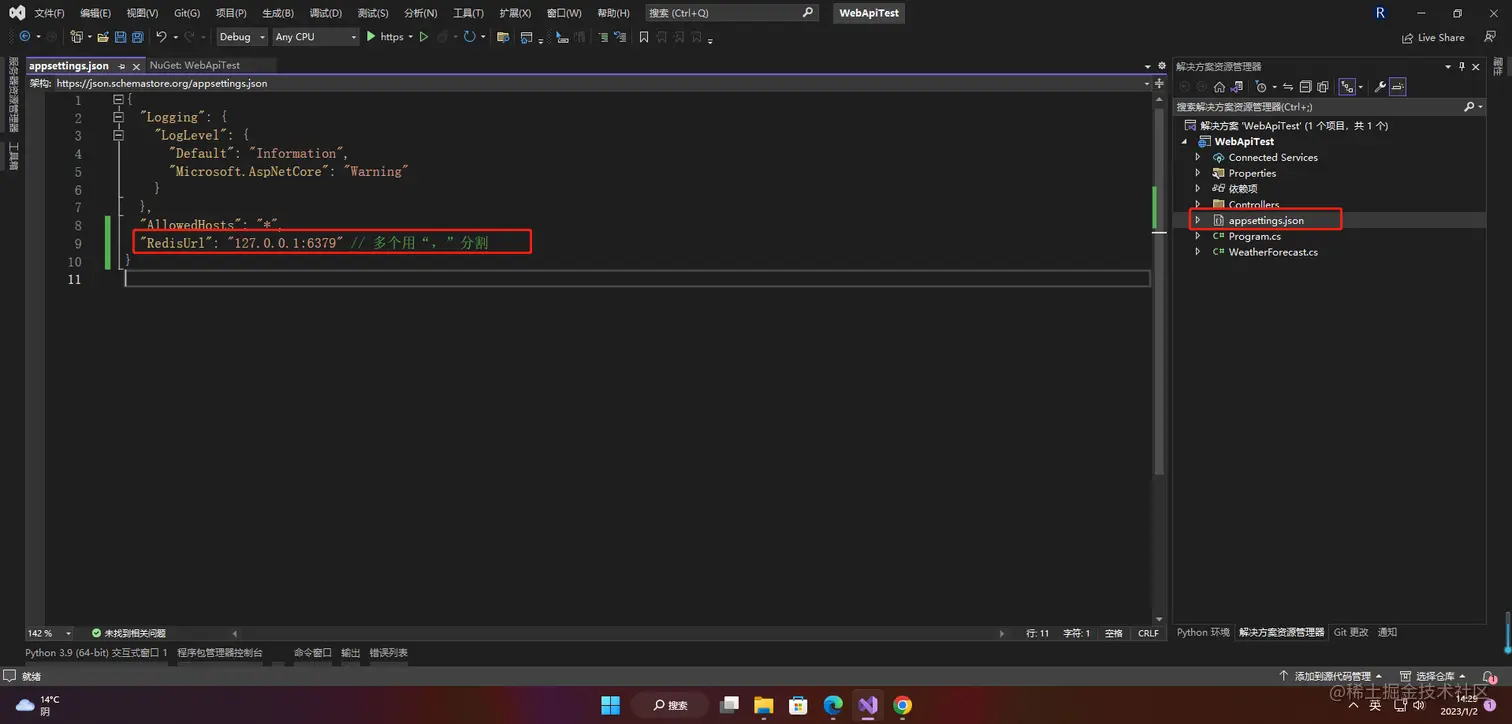Image resolution: width=1512 pixels, height=724 pixels.
Task: Expand the Controllers folder node
Action: [1198, 205]
